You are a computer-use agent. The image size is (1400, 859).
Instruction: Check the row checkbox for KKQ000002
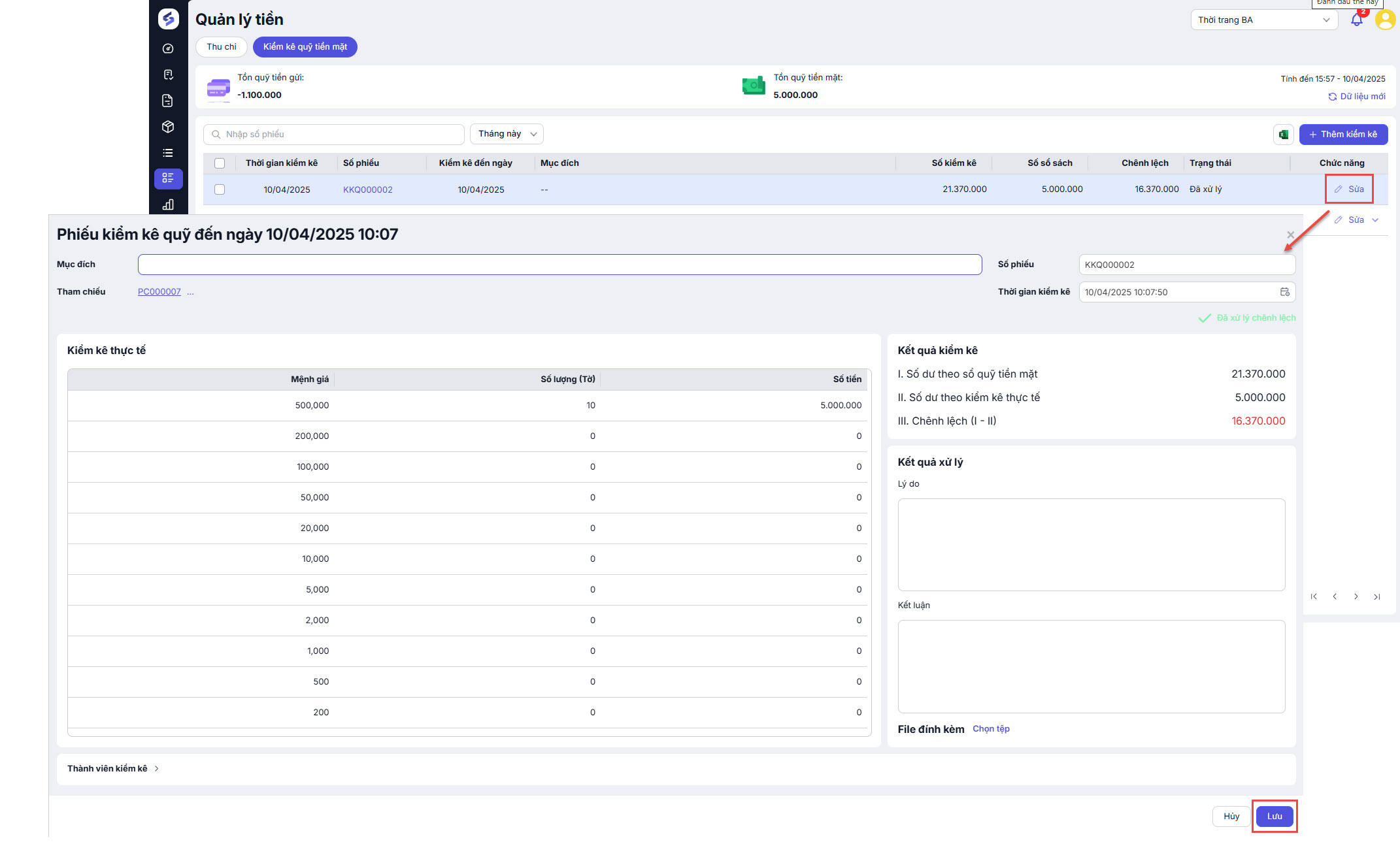point(220,189)
